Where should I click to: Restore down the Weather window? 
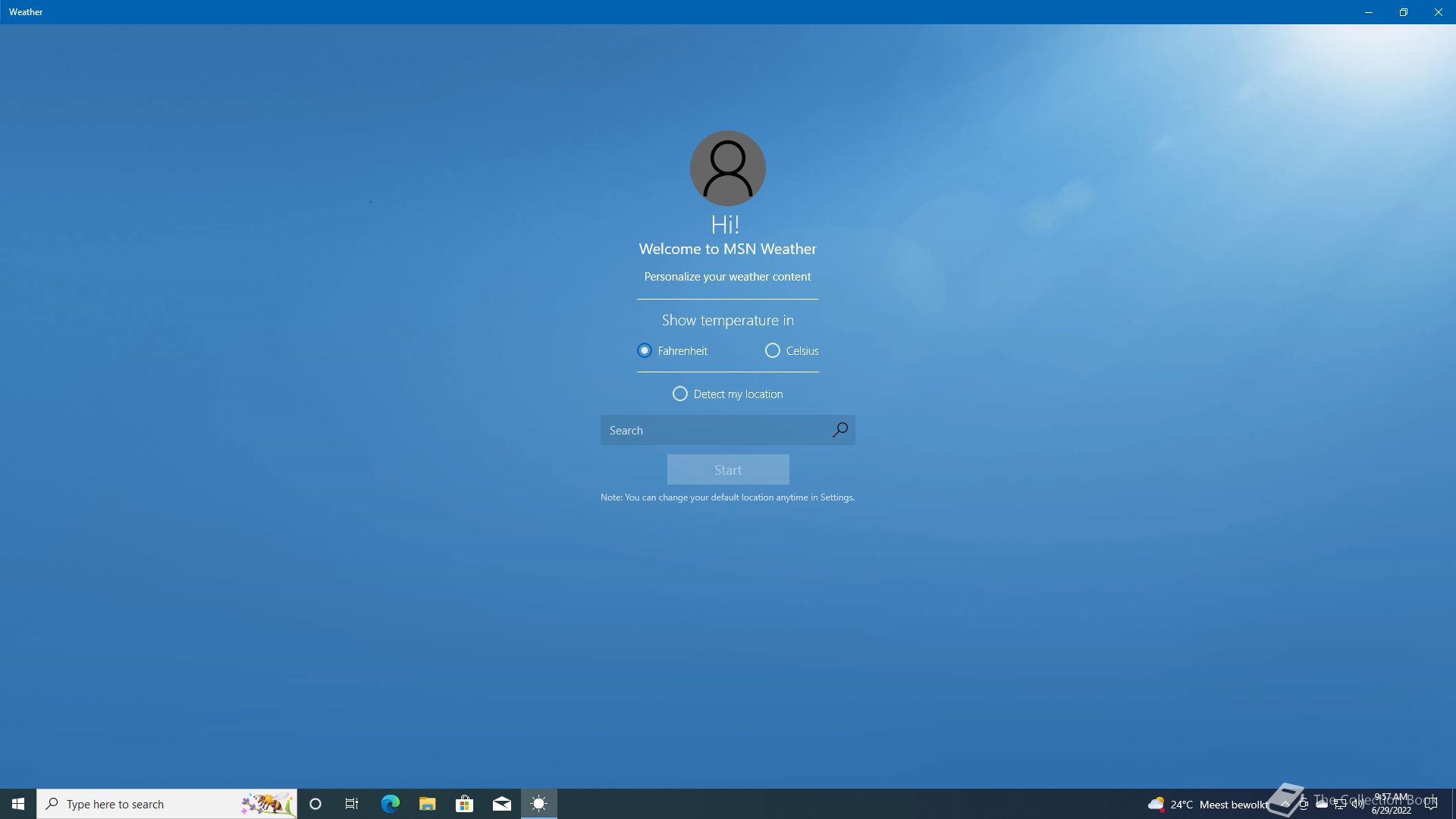[1404, 12]
